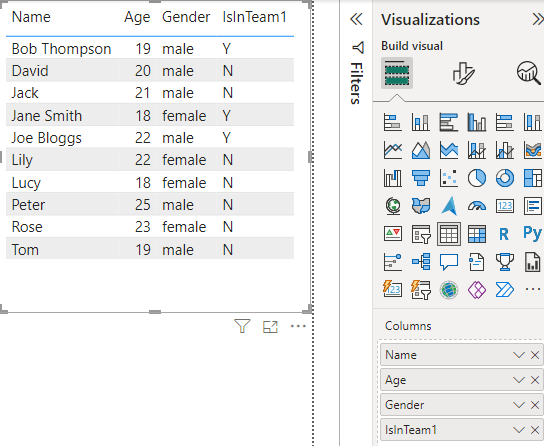Select the Donut chart visual
The height and width of the screenshot is (446, 544).
(x=505, y=178)
